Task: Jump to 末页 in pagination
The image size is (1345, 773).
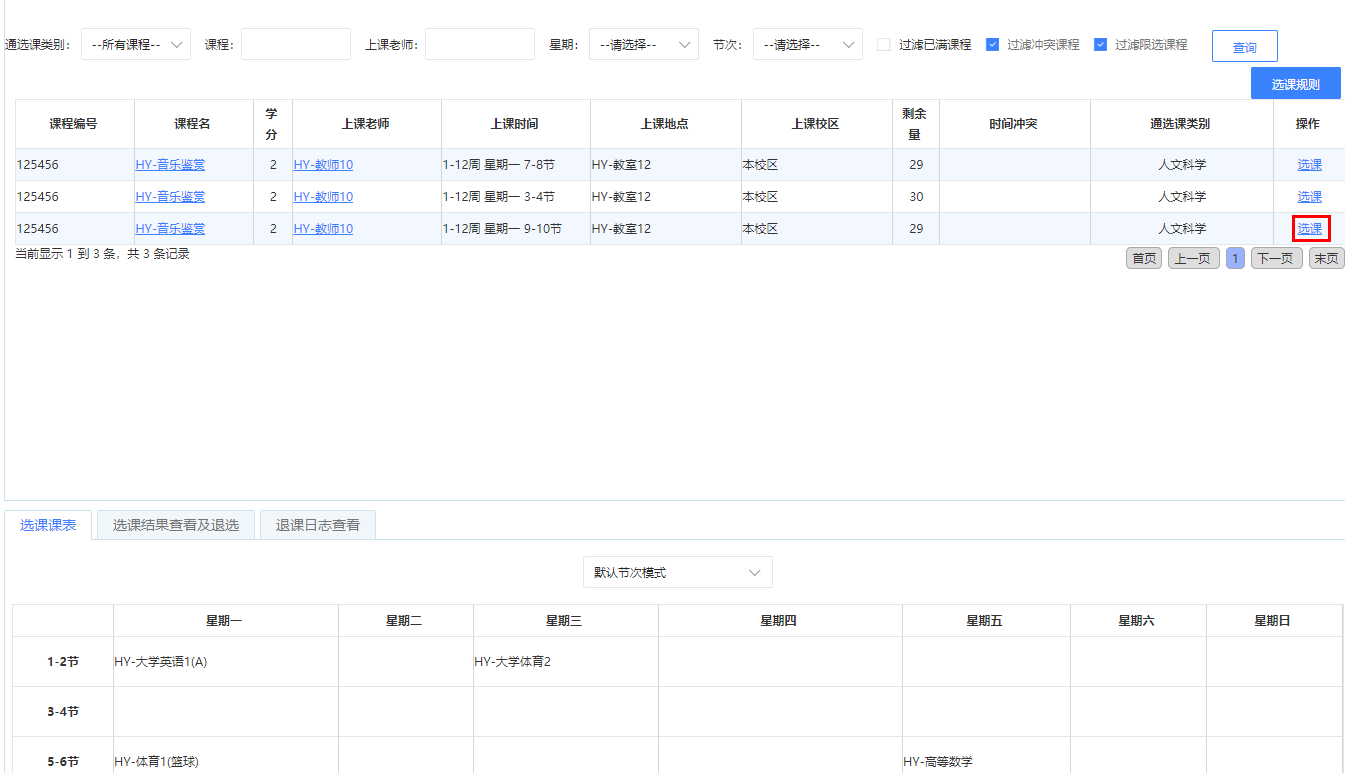Action: [1326, 259]
